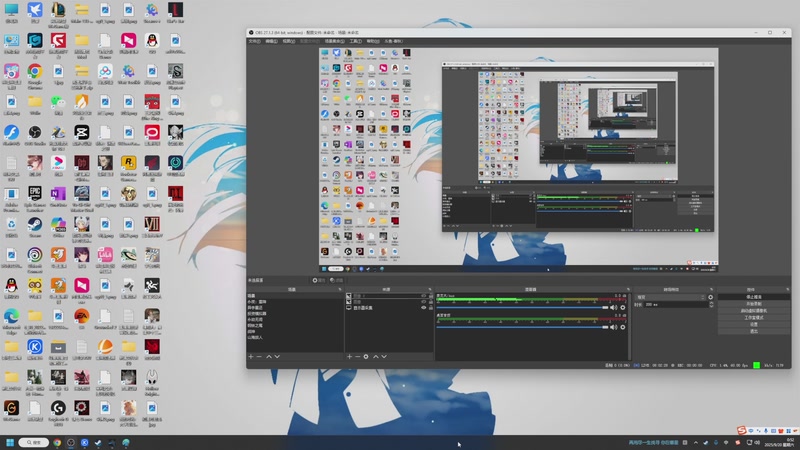Move the selected scene down in the list
This screenshot has width=800, height=450.
[277, 357]
